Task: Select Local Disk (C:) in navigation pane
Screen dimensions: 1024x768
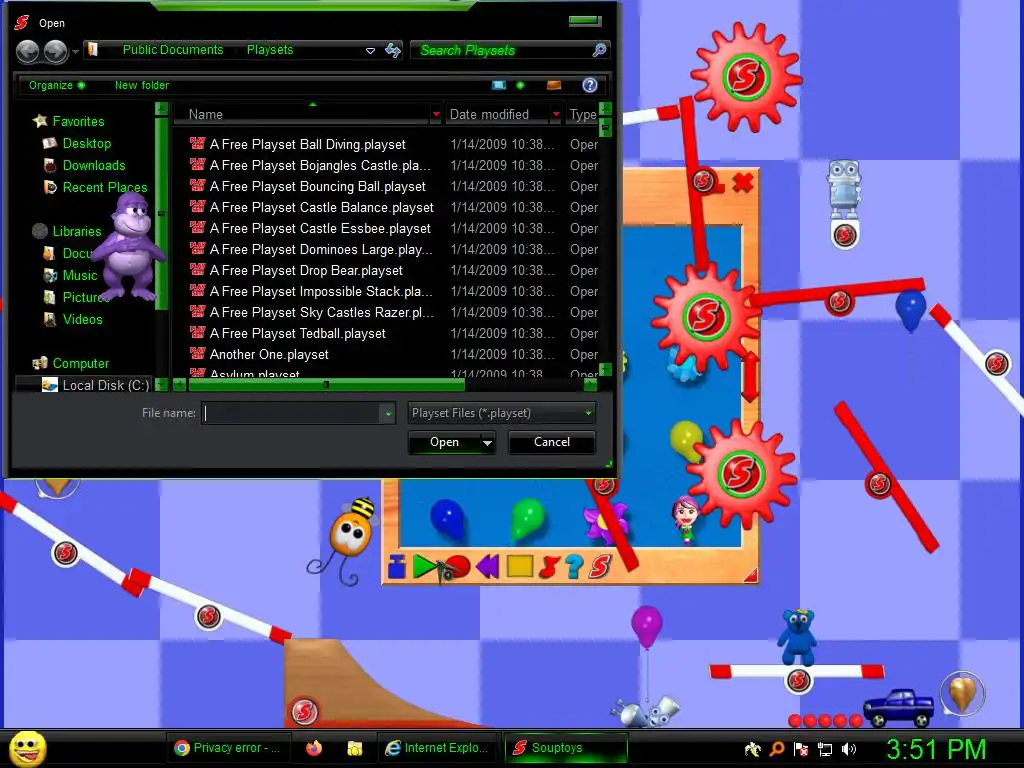Action: tap(105, 385)
